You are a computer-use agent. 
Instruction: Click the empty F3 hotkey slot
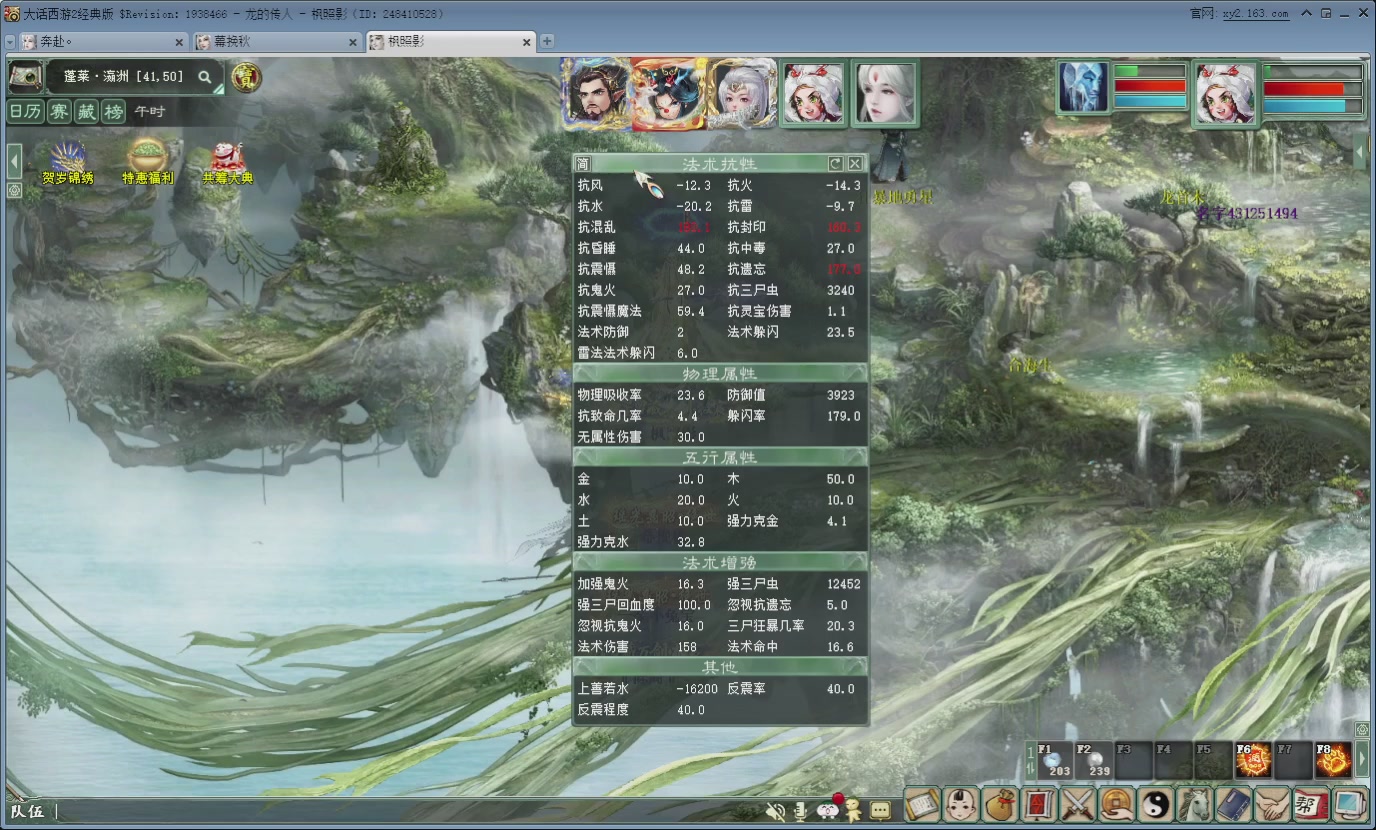[x=1134, y=760]
